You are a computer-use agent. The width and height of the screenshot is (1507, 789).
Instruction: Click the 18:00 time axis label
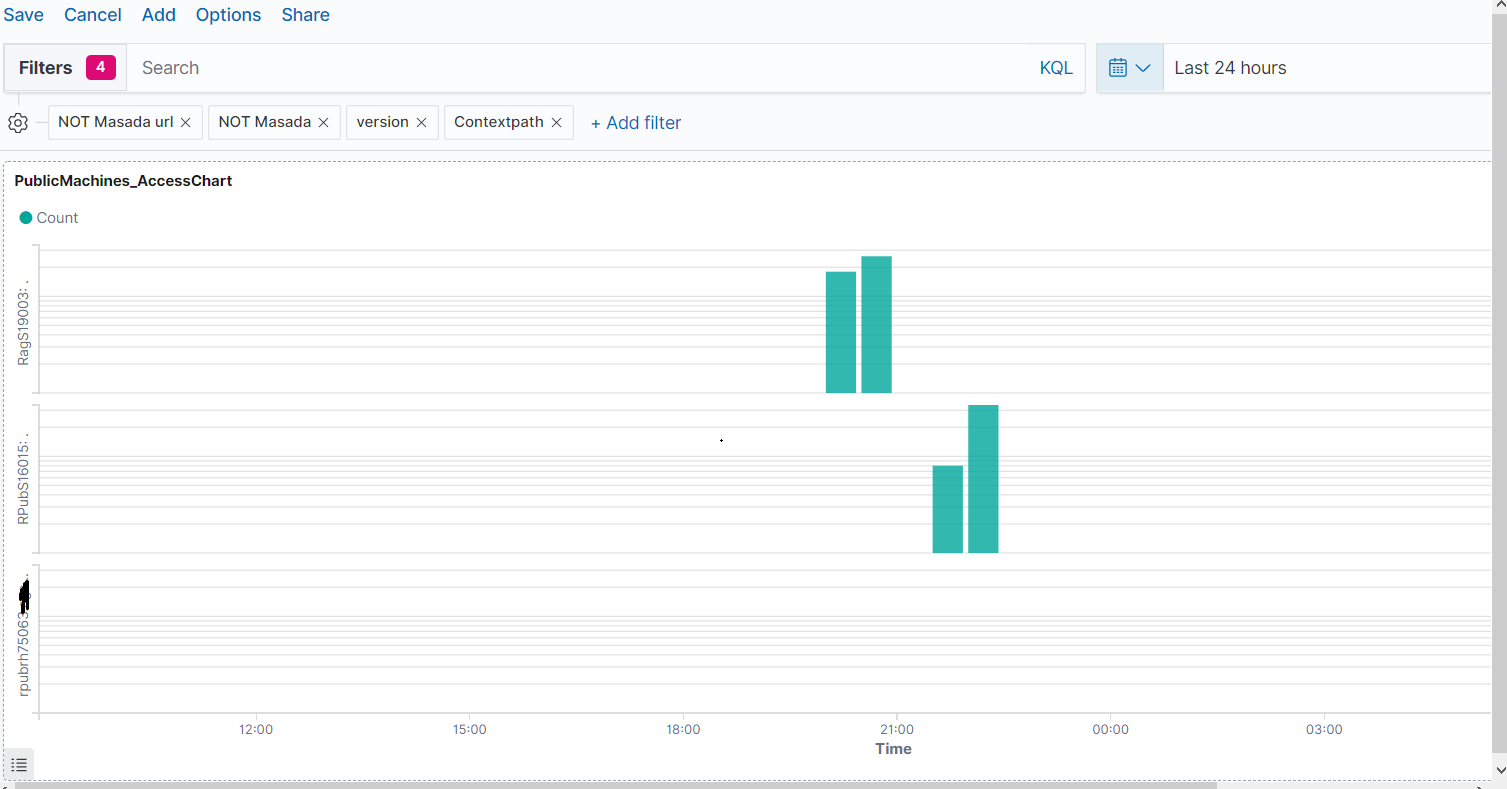683,730
